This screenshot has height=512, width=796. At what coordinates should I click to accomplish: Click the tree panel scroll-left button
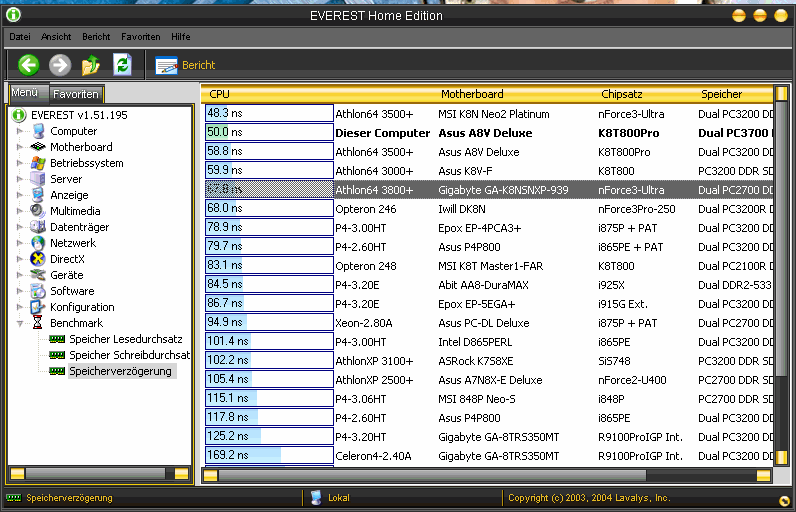tap(17, 473)
